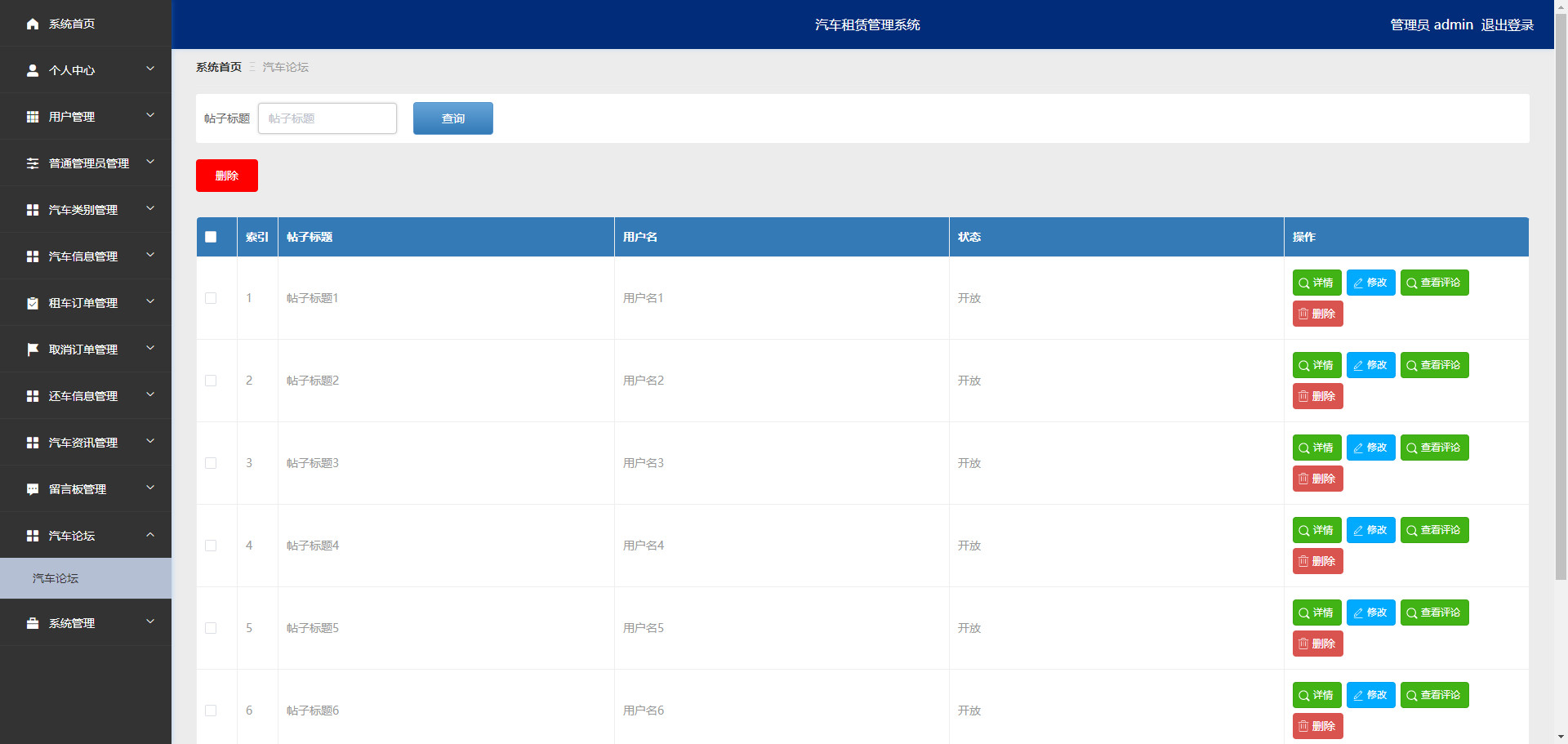Open 系统首页 in the sidebar
1568x744 pixels.
tap(86, 24)
